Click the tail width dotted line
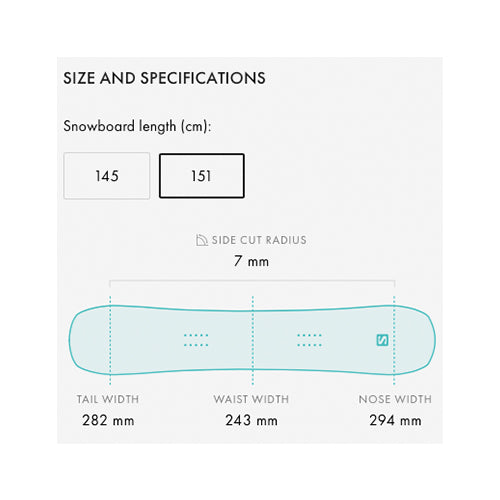 pyautogui.click(x=110, y=340)
